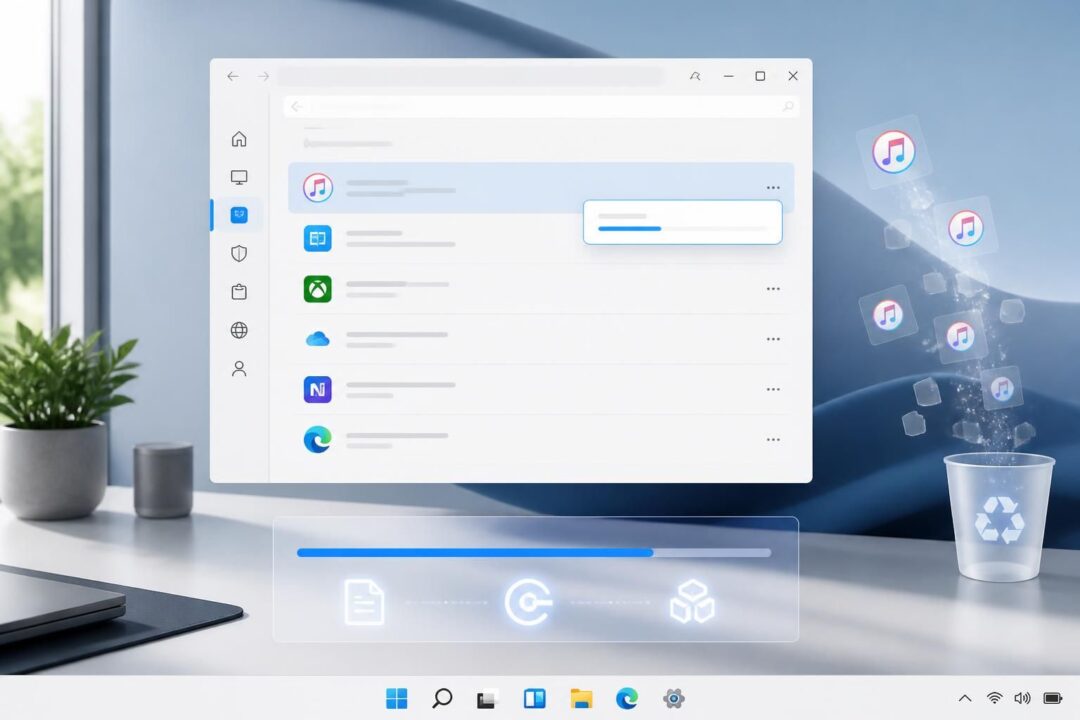Go back using title bar back arrow
Image resolution: width=1080 pixels, height=720 pixels.
233,76
